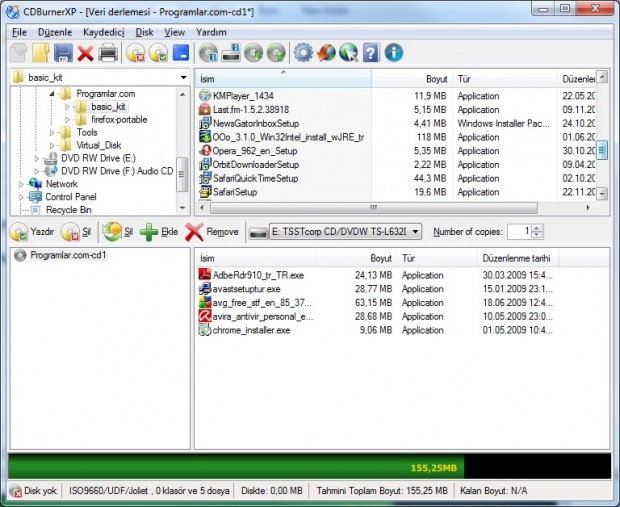620x507 pixels.
Task: Click the disc with up arrow icon
Action: (x=276, y=53)
